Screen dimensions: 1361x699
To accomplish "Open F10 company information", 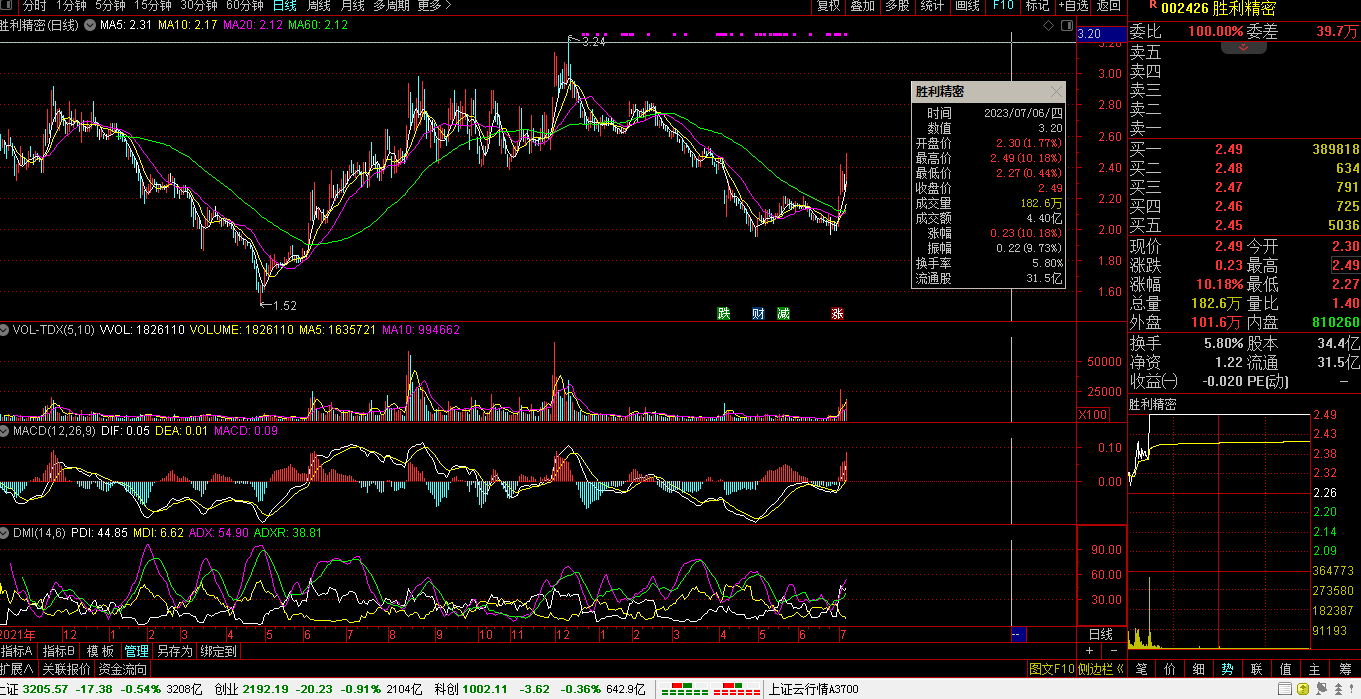I will tap(1002, 6).
